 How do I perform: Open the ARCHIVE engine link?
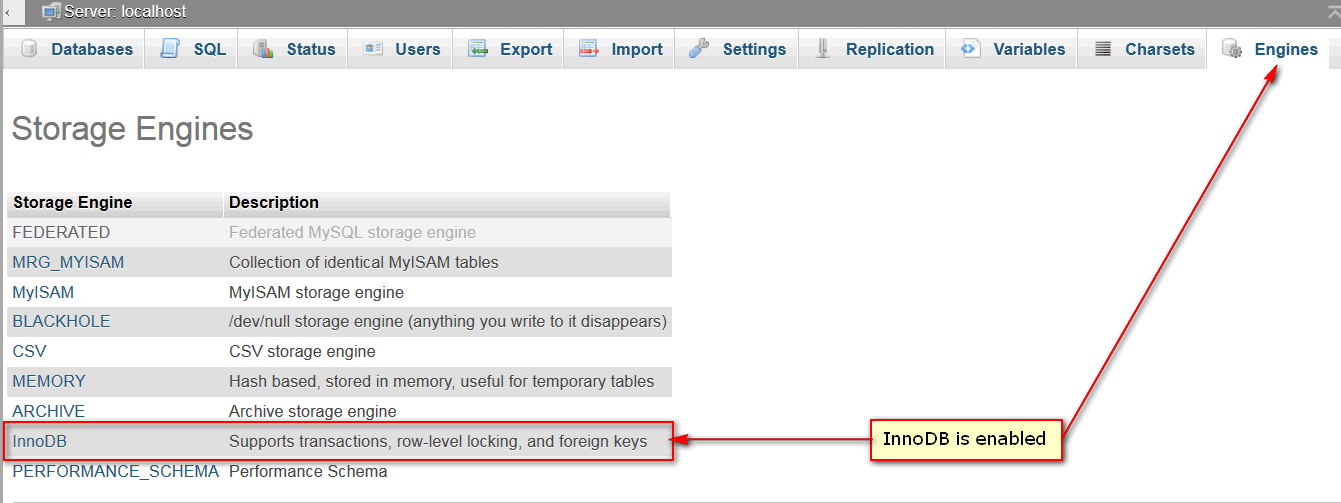coord(48,411)
